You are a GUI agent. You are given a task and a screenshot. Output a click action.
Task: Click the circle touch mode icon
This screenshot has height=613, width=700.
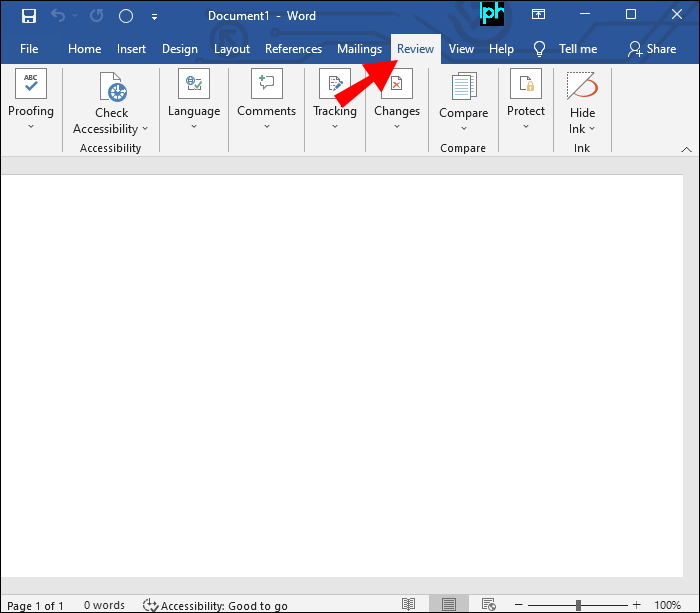(126, 16)
